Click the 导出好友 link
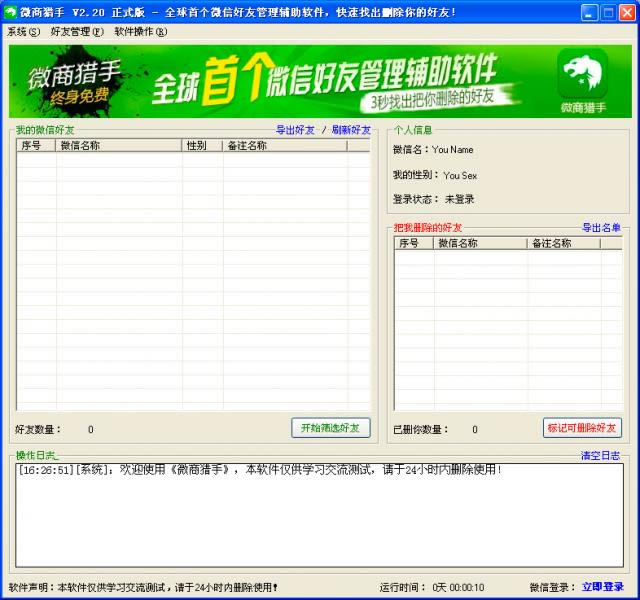This screenshot has width=640, height=600. click(295, 130)
